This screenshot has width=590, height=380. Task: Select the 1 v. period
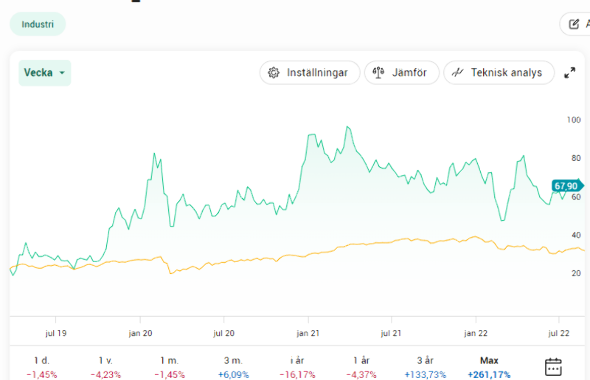point(106,367)
